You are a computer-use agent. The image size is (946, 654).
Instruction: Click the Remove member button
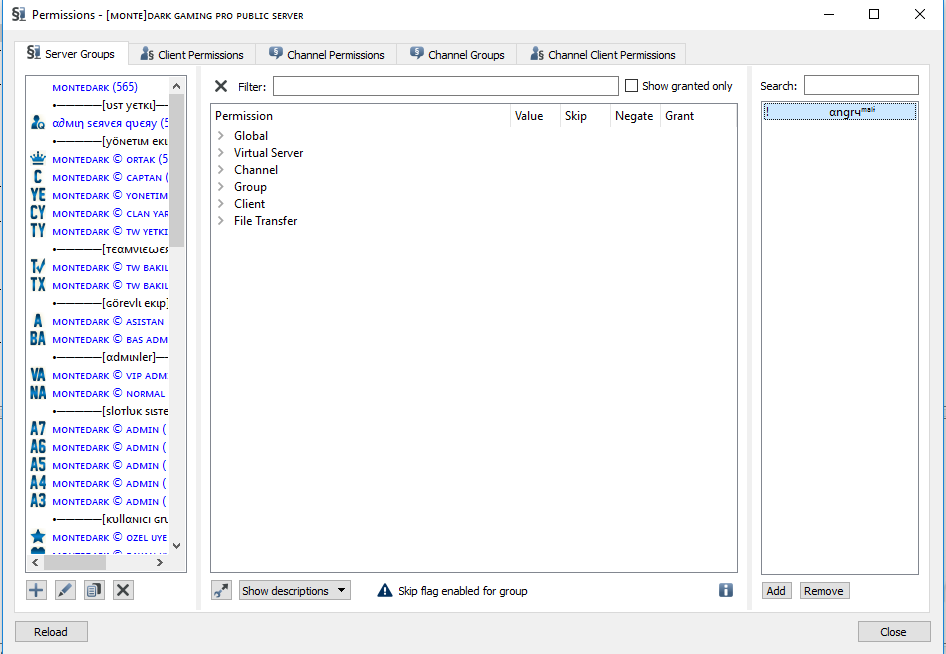(825, 591)
